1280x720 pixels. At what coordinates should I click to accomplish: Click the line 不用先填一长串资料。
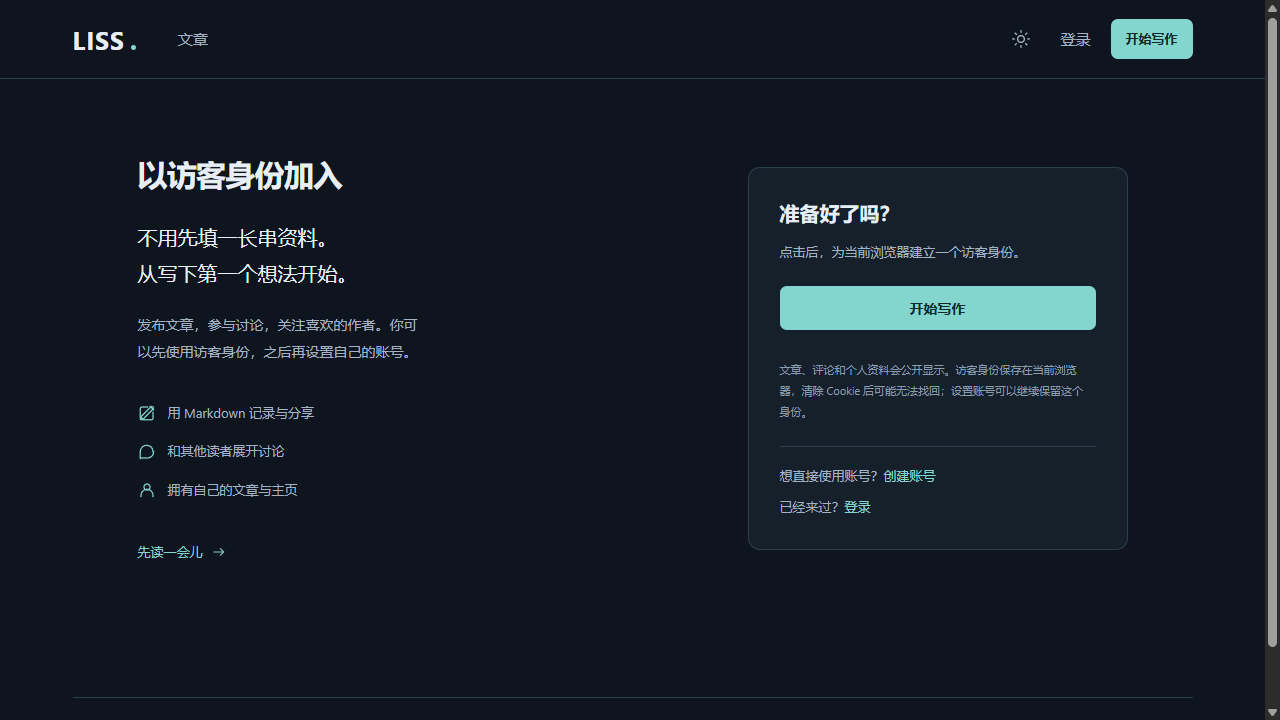pos(234,238)
